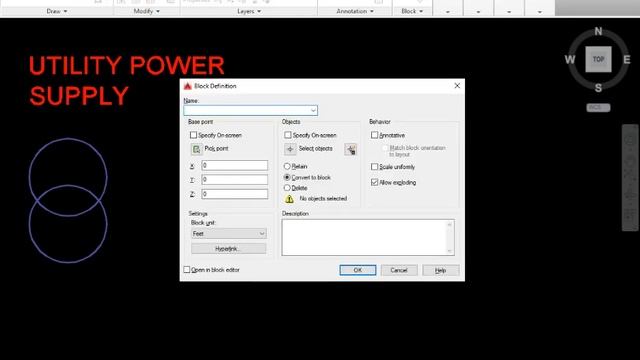
Task: Click the Description text area
Action: click(368, 237)
